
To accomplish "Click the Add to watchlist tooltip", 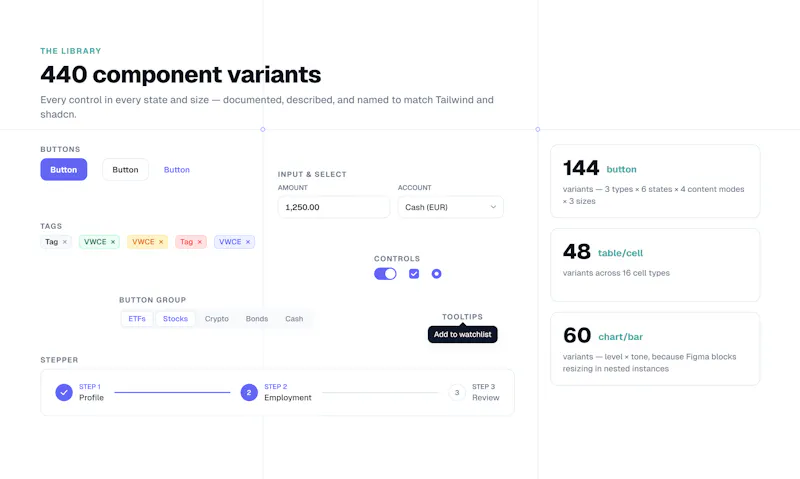I will tap(463, 335).
